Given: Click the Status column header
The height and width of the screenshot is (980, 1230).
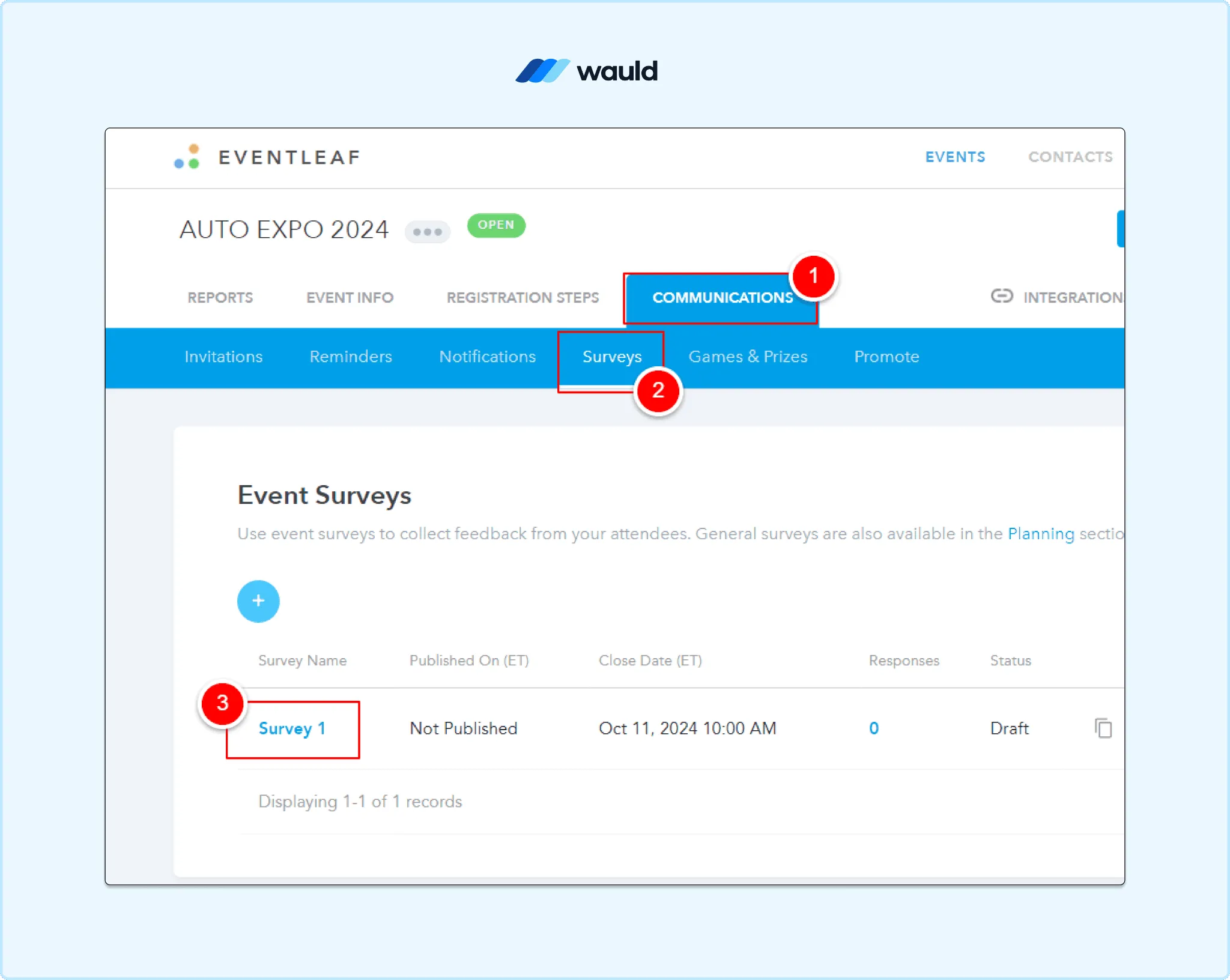Looking at the screenshot, I should [1010, 661].
